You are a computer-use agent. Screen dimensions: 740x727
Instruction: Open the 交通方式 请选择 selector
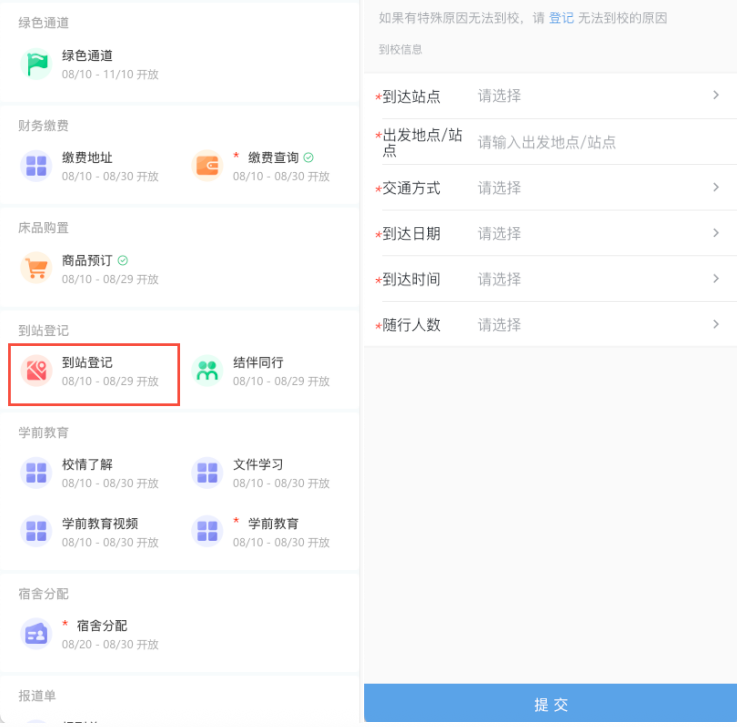click(500, 188)
